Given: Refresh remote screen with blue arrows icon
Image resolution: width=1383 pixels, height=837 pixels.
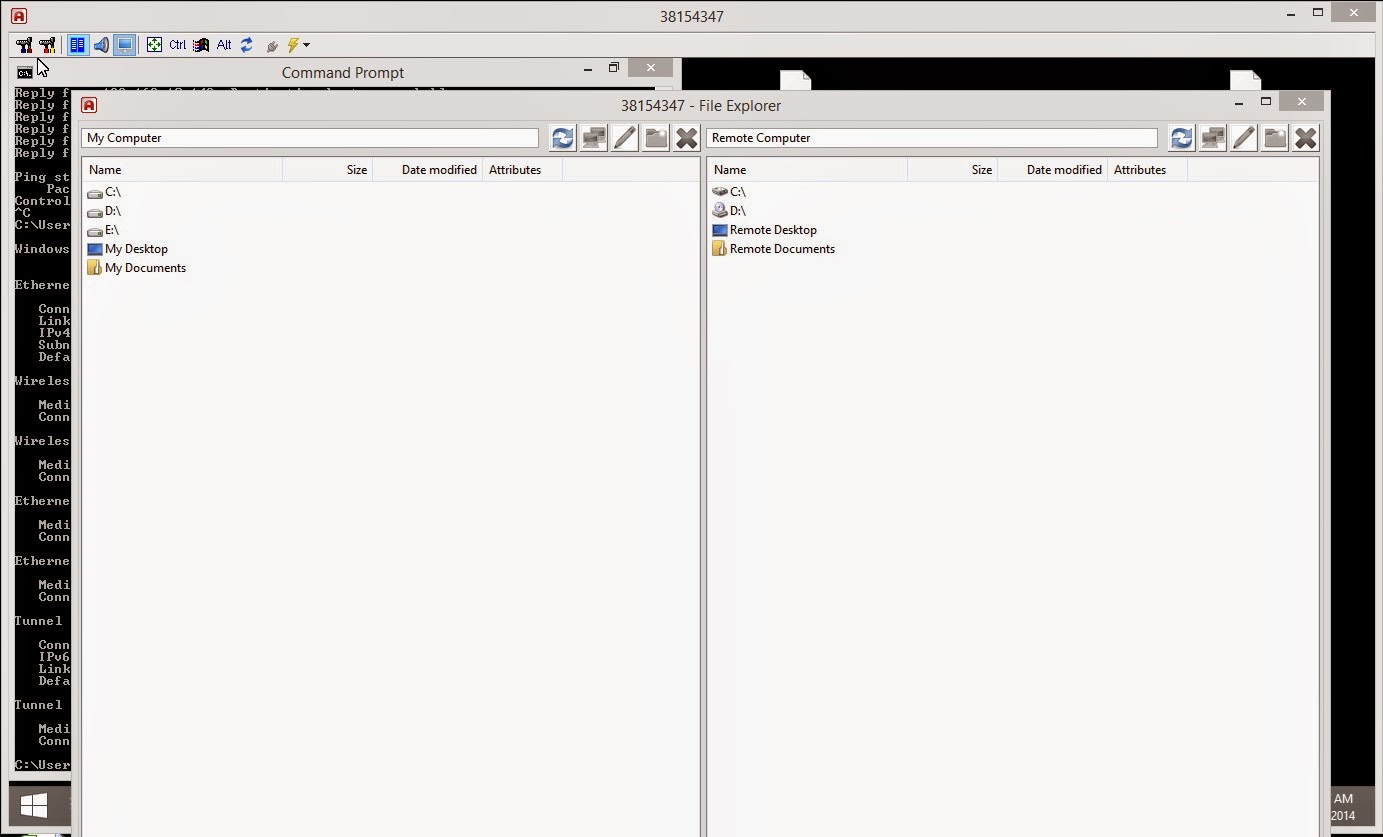Looking at the screenshot, I should pos(247,45).
